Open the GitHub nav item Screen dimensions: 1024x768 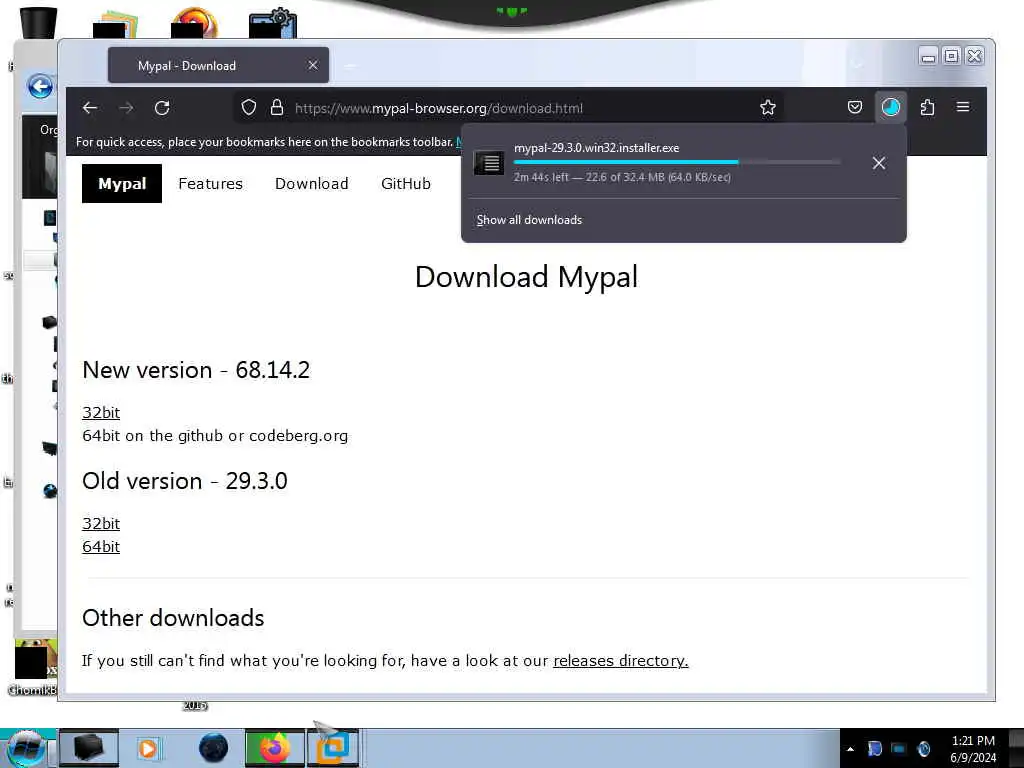coord(406,184)
